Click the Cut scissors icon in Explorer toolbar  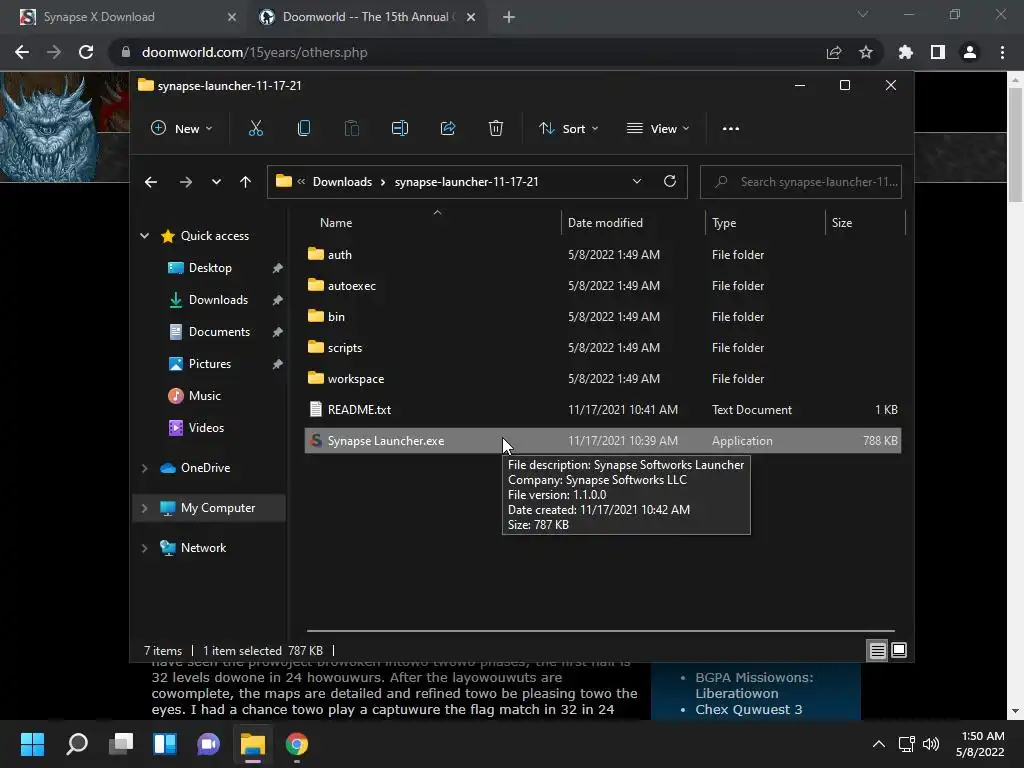pyautogui.click(x=256, y=129)
